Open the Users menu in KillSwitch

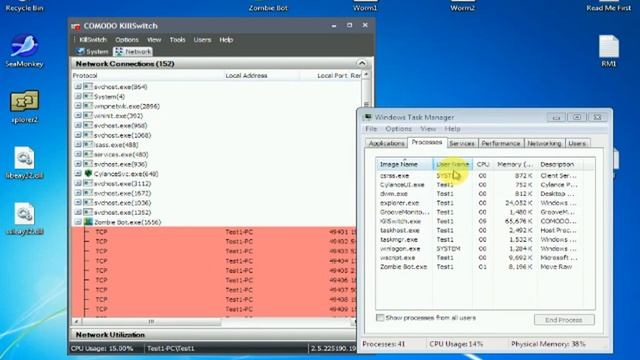click(x=202, y=40)
